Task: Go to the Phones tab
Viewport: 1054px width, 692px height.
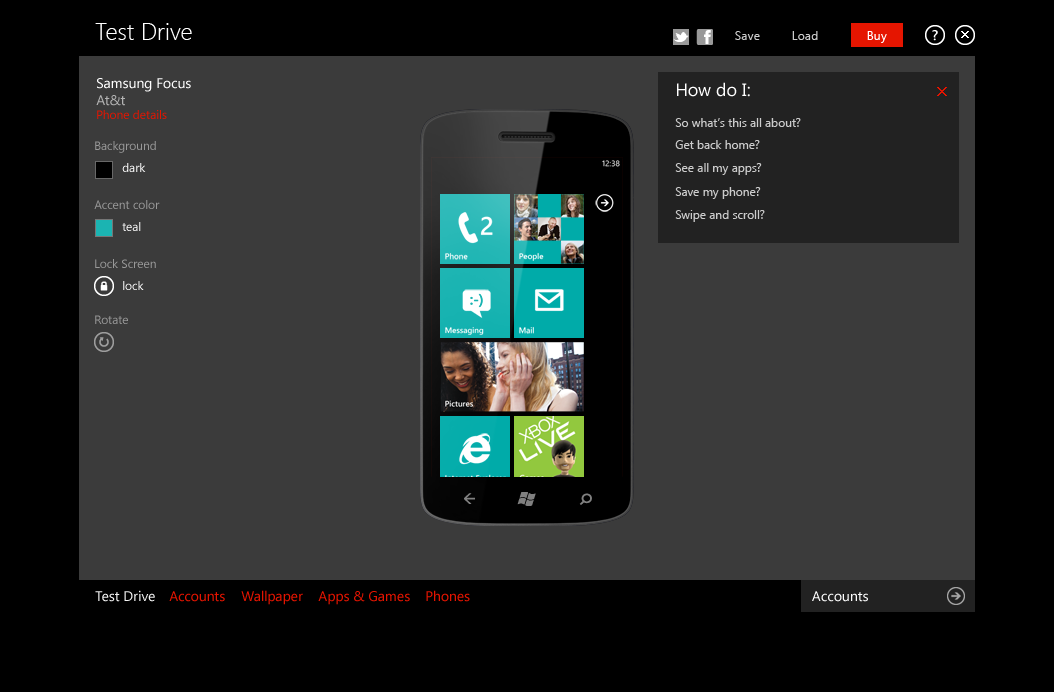Action: click(447, 597)
